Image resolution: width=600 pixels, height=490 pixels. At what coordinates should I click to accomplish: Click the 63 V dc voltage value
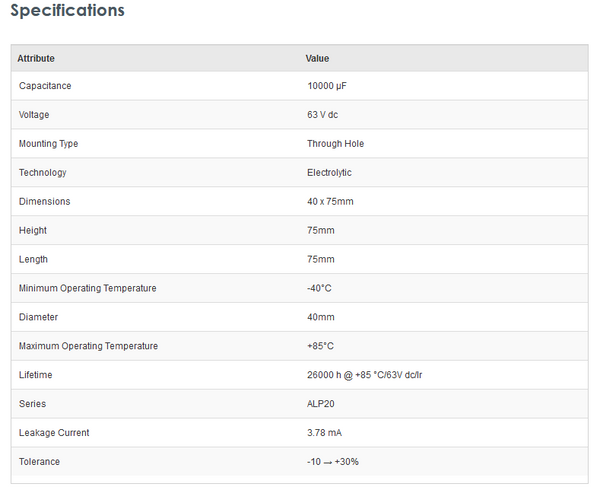(x=322, y=115)
